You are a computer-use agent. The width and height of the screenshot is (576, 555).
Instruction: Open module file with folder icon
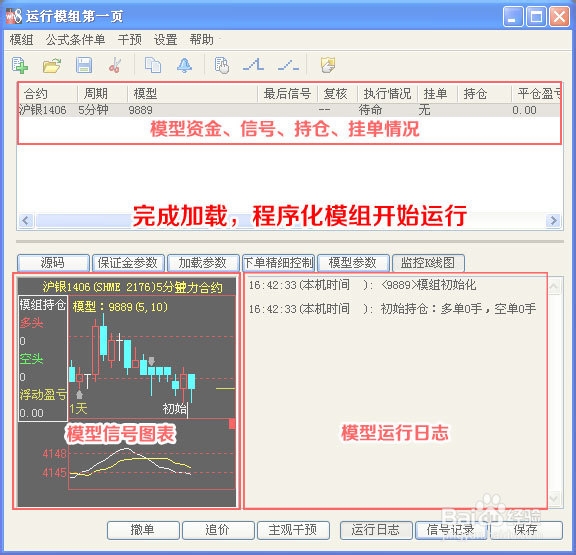pos(51,66)
